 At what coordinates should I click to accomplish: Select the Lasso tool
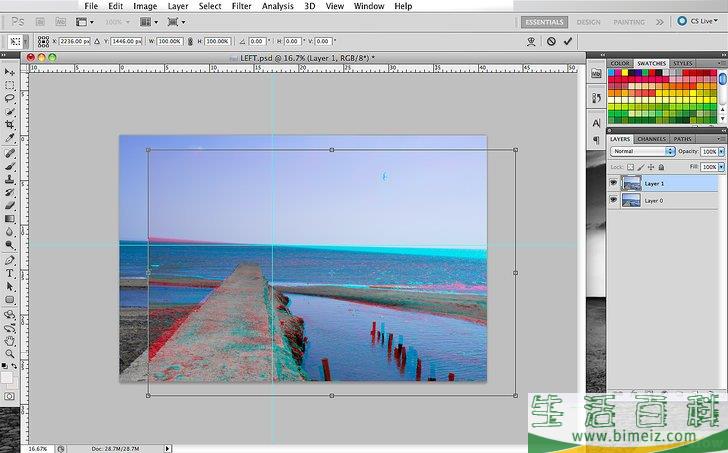point(10,99)
